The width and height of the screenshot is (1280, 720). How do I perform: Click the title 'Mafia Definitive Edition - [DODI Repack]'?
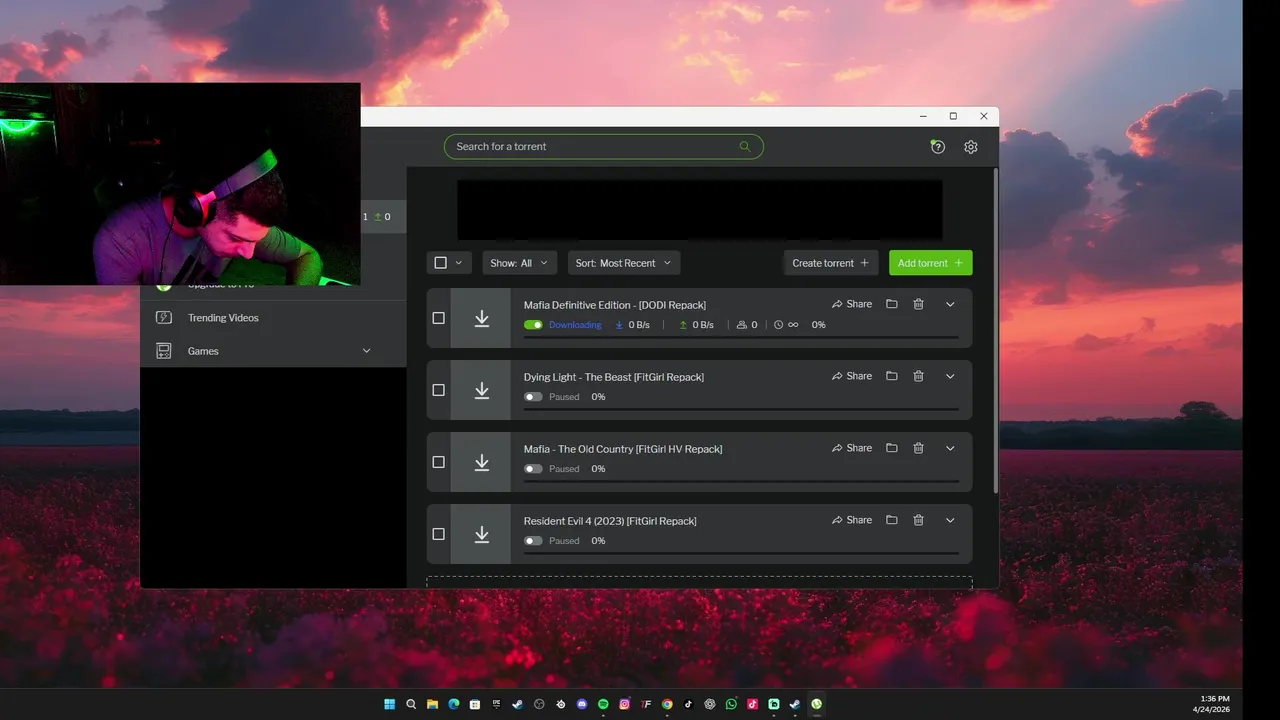(615, 305)
